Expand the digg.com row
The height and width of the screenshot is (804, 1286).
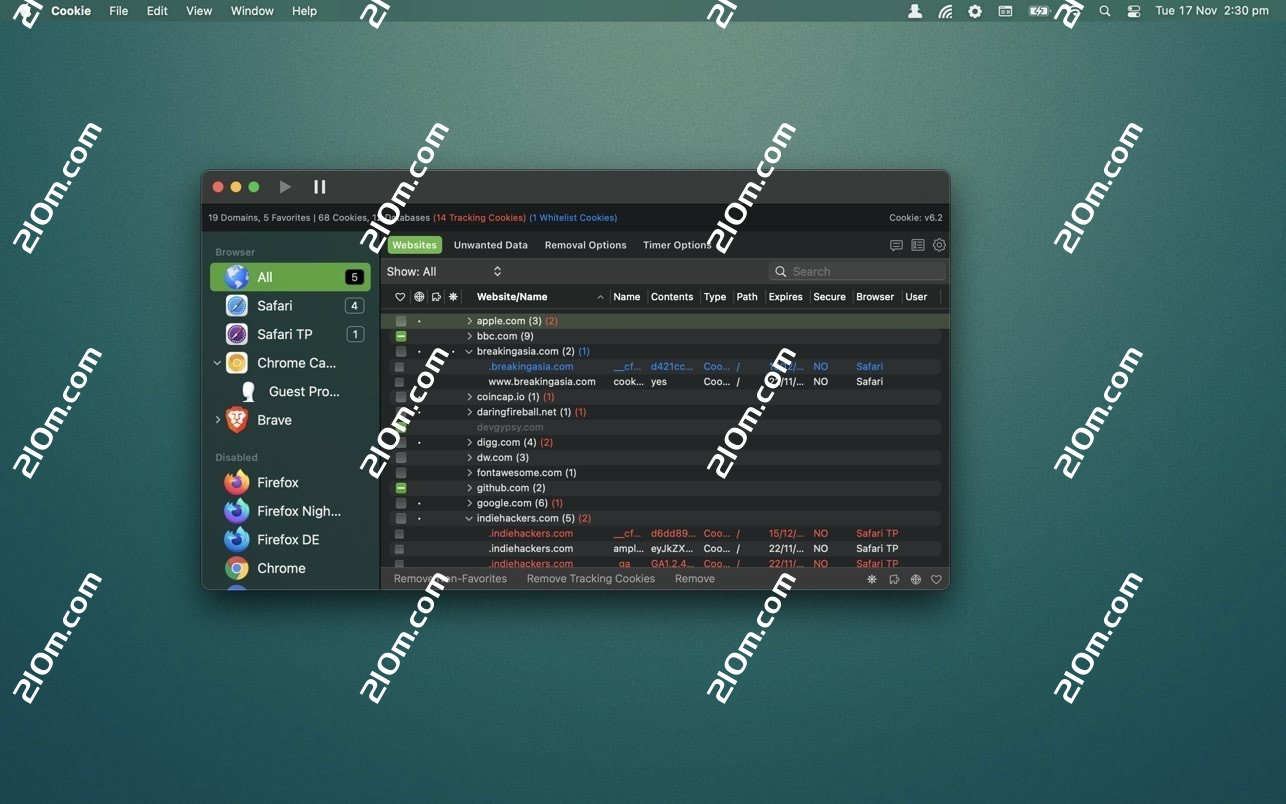[469, 443]
